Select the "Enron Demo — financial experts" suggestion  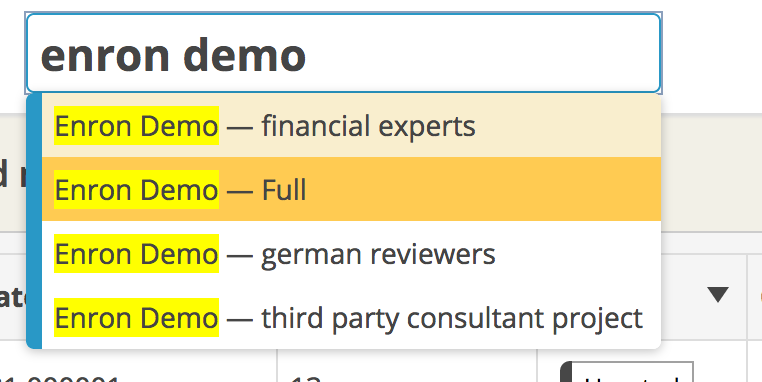(x=351, y=125)
